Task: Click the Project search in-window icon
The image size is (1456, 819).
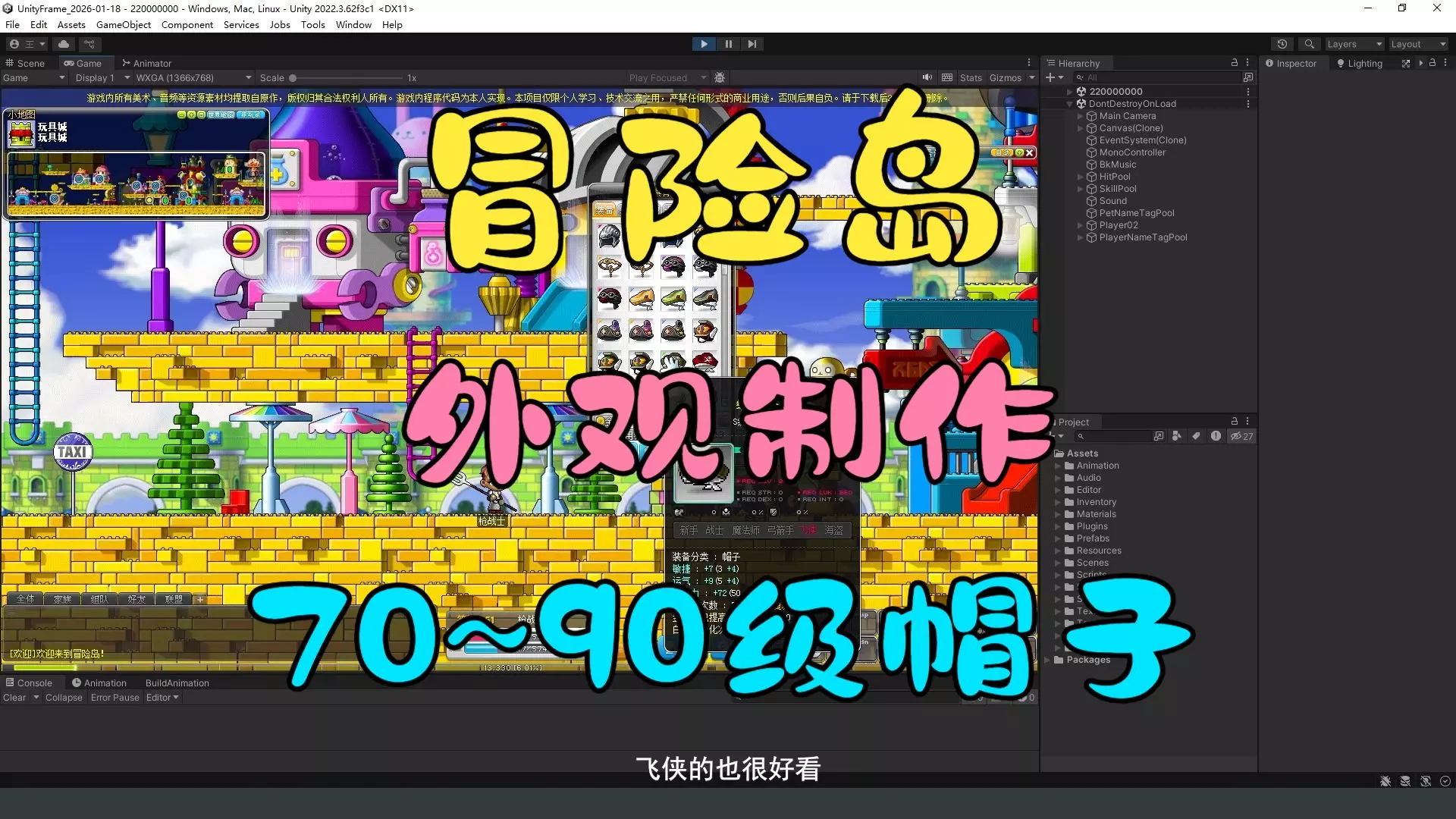Action: click(x=1159, y=436)
